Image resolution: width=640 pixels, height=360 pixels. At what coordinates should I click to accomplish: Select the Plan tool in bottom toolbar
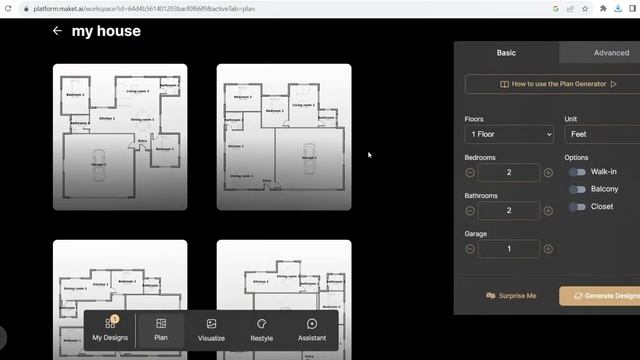[x=161, y=329]
